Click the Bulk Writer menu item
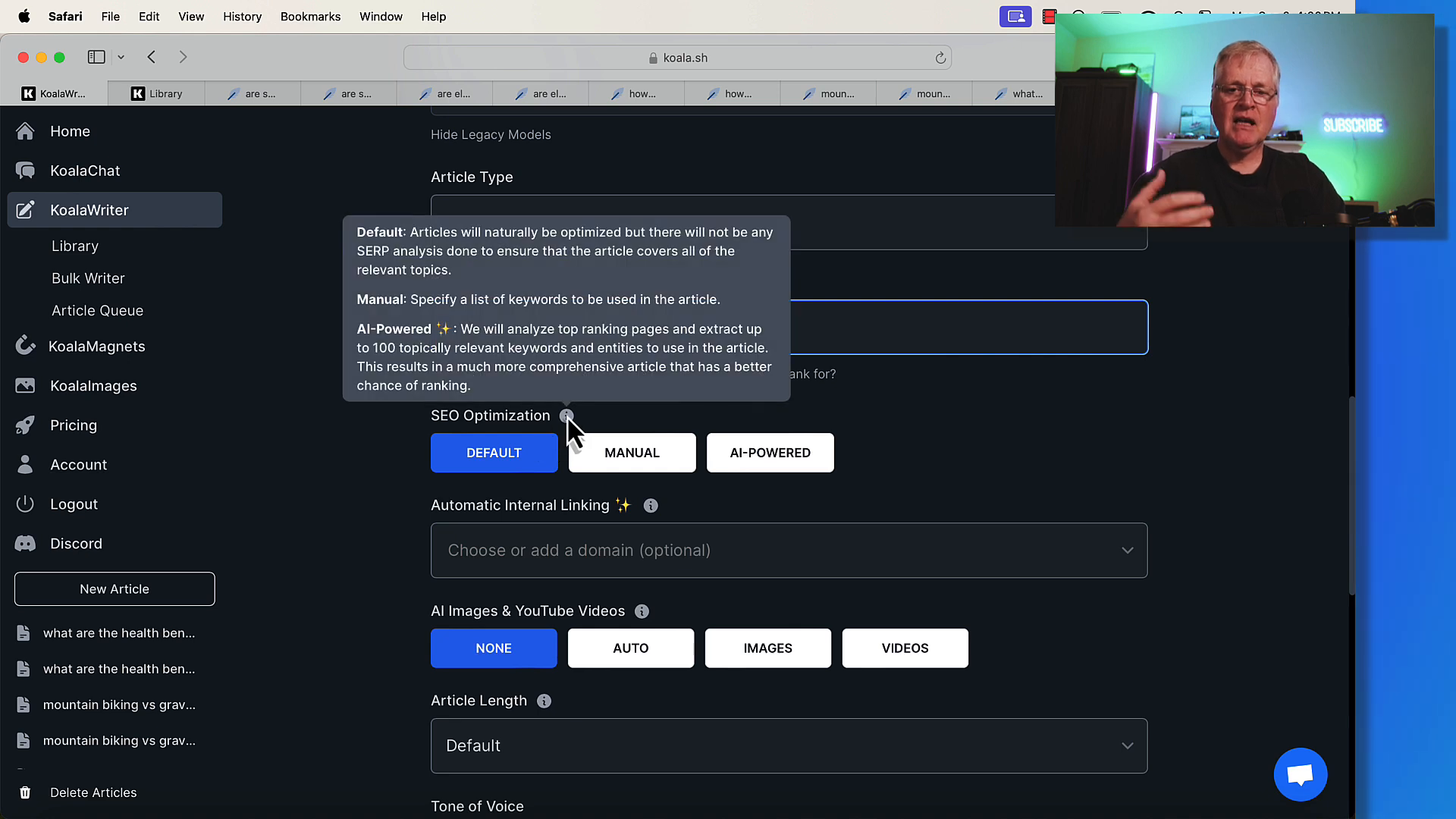Screen dimensions: 1456x819 pyautogui.click(x=88, y=278)
